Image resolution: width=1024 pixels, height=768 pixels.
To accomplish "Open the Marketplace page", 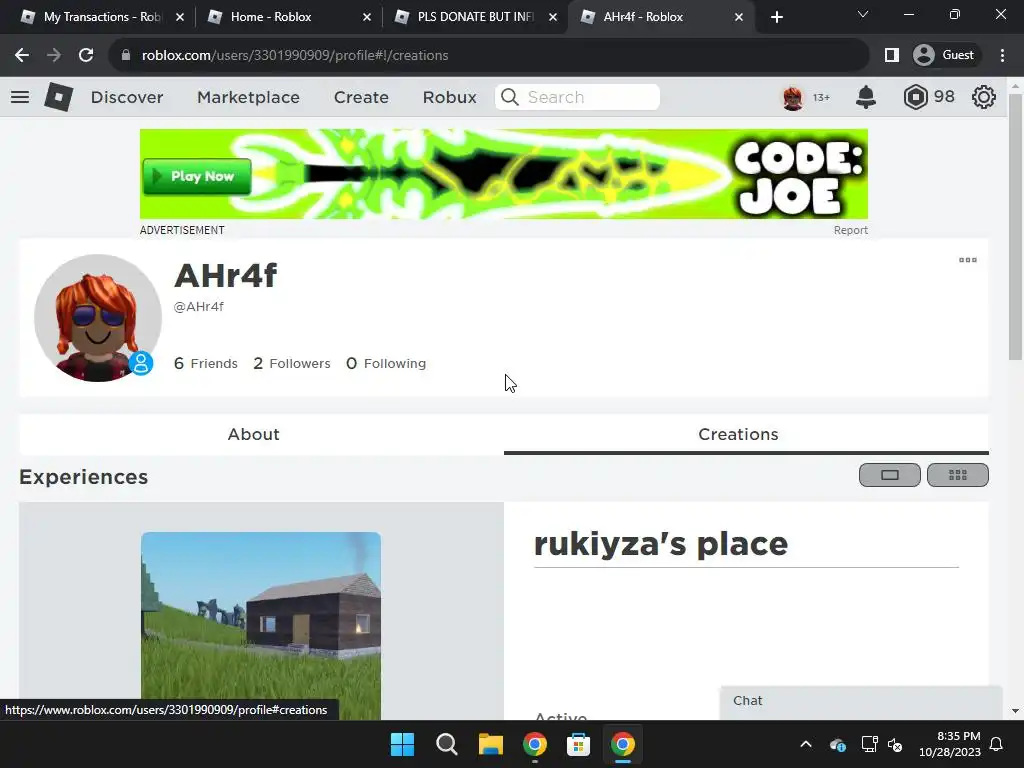I will click(248, 97).
